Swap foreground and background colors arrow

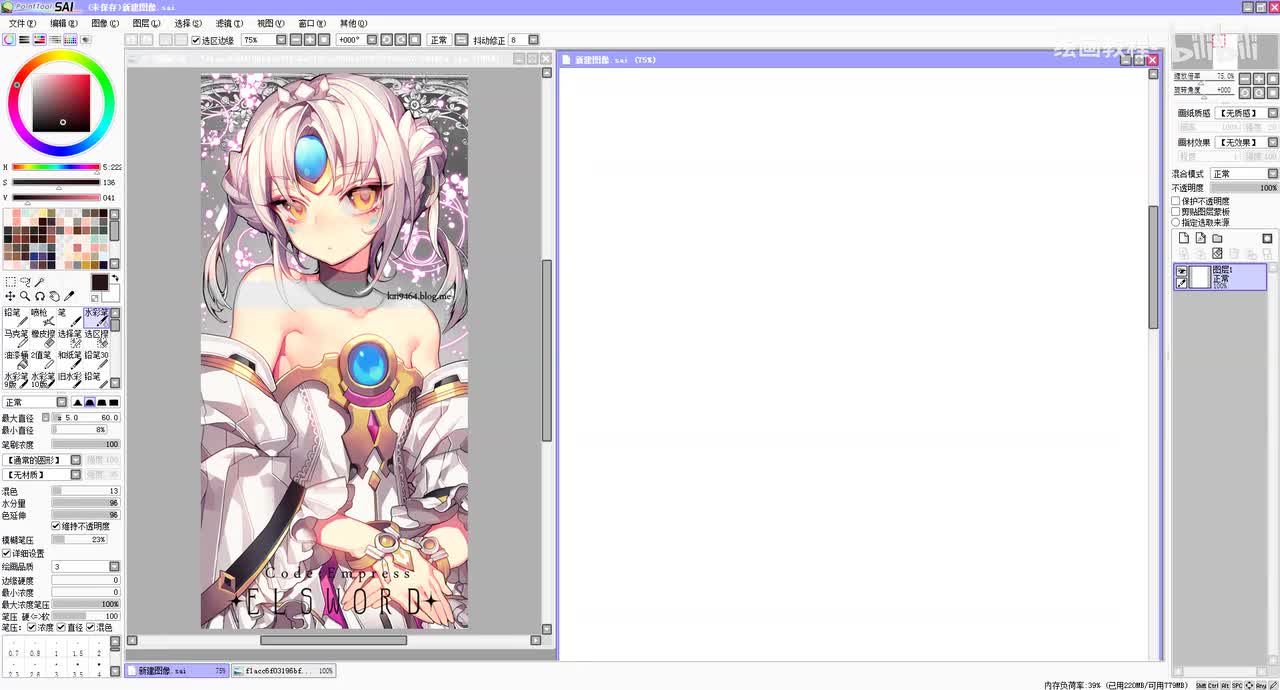115,279
